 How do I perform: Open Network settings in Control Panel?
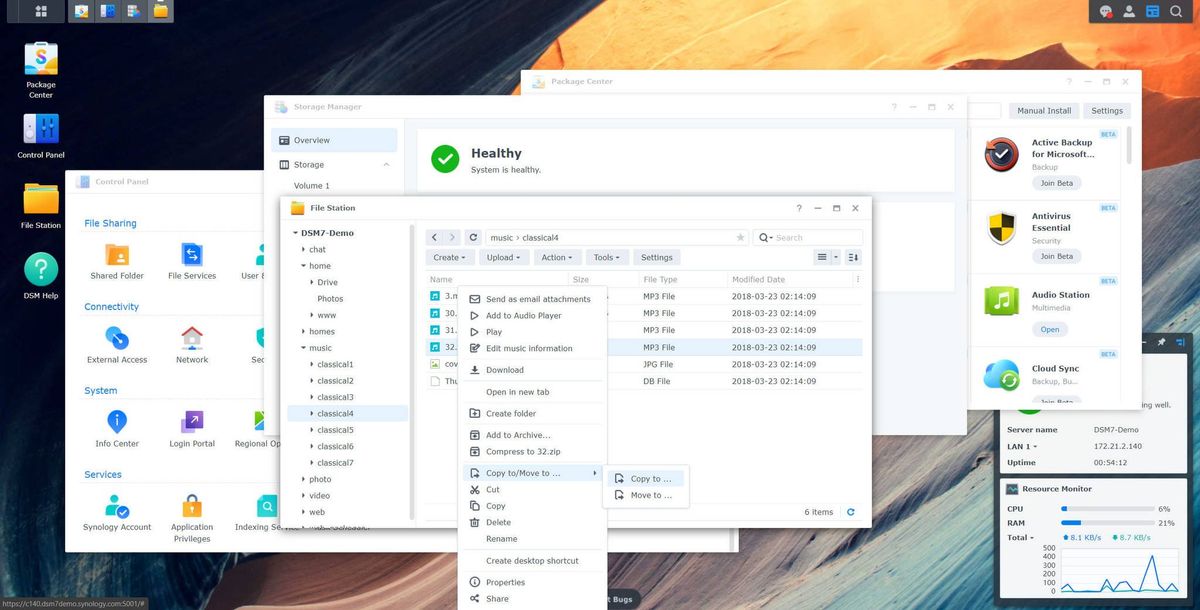pos(192,345)
